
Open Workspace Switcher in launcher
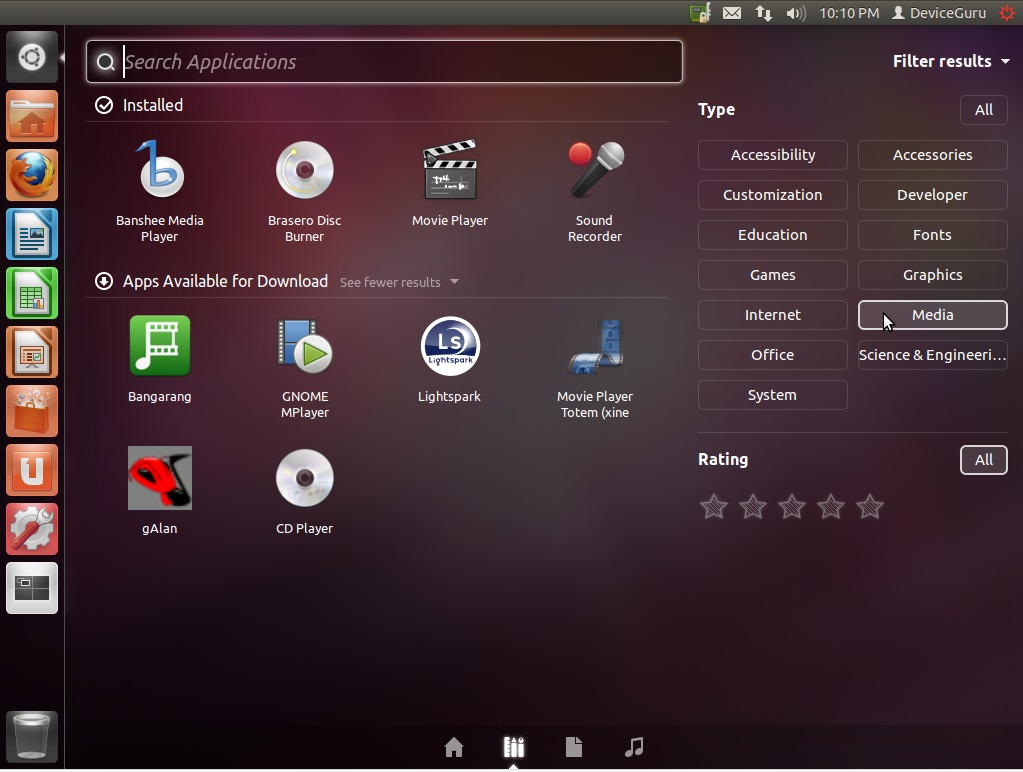[x=32, y=588]
